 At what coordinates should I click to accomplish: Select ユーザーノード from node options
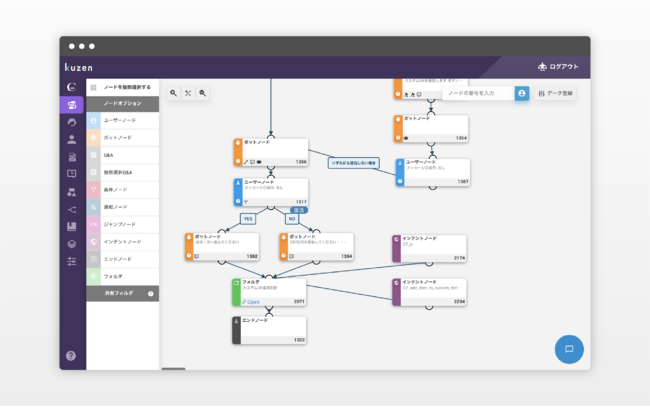click(123, 121)
